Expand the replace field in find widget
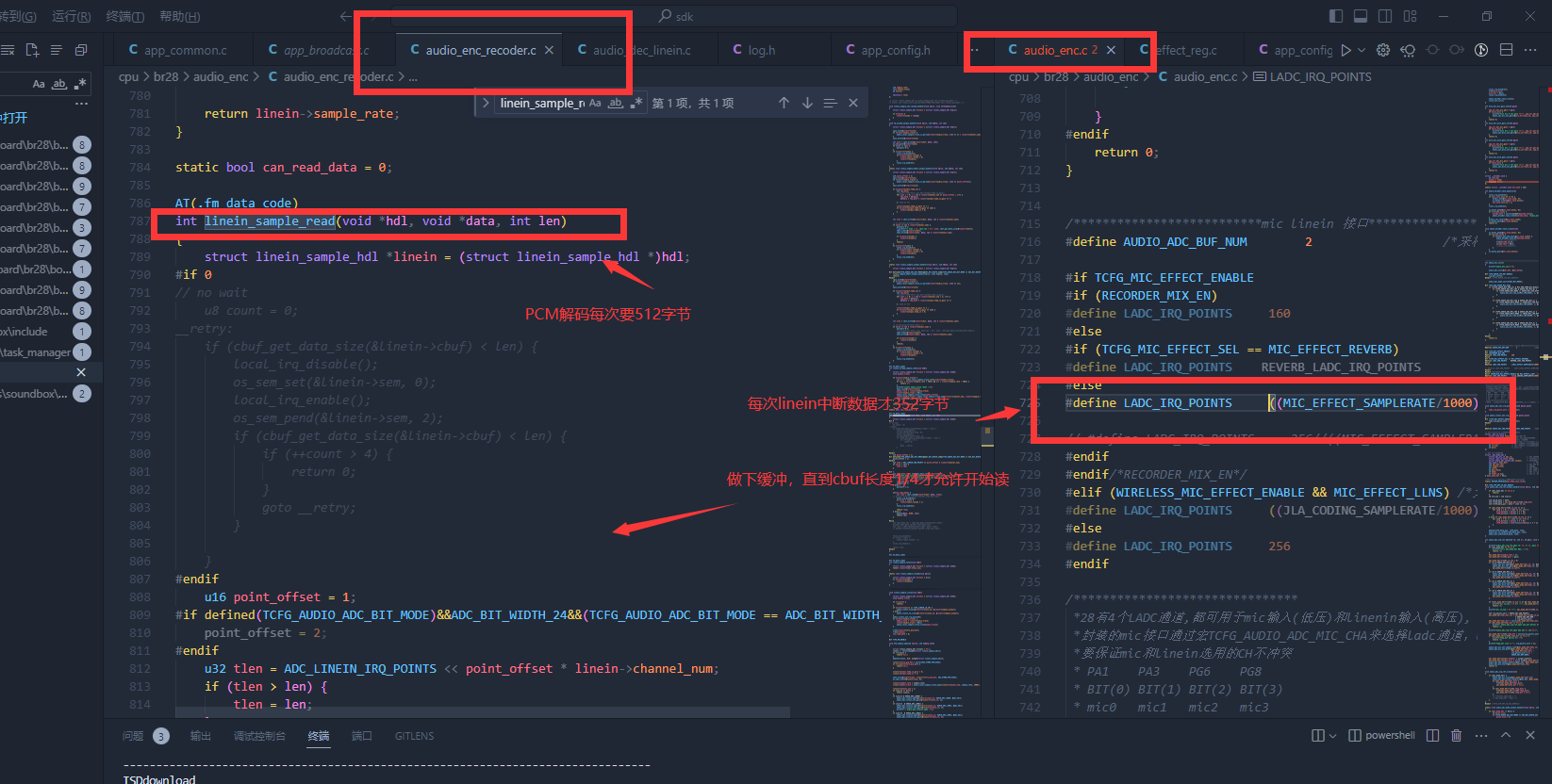 pos(486,103)
